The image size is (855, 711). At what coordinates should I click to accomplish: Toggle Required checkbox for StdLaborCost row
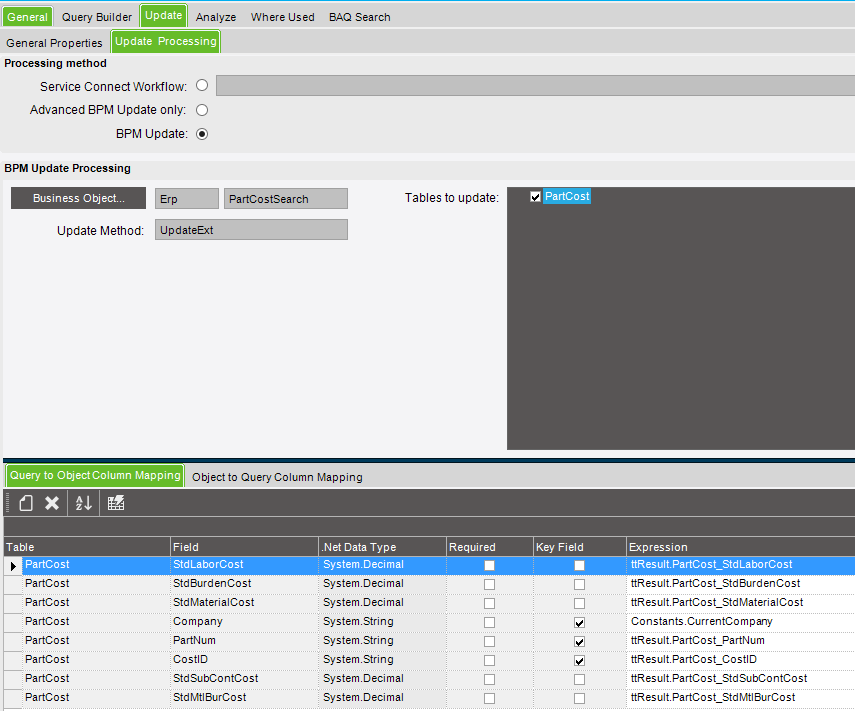pos(489,565)
